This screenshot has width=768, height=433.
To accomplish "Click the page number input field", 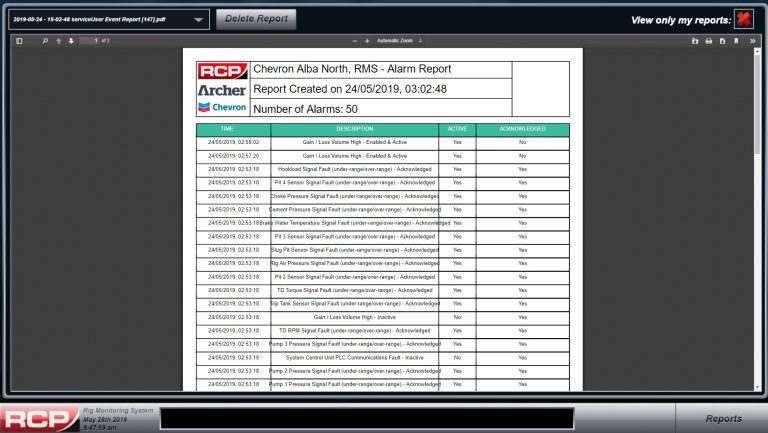I will [x=90, y=41].
